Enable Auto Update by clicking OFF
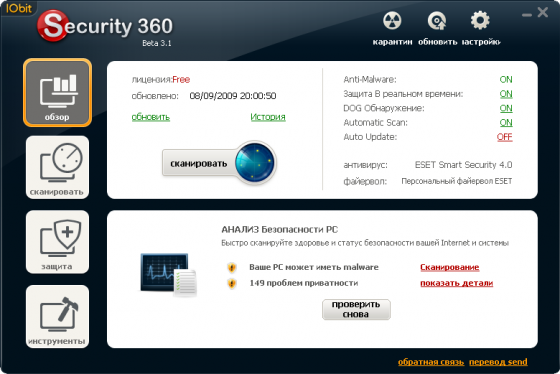560x374 pixels. (505, 137)
